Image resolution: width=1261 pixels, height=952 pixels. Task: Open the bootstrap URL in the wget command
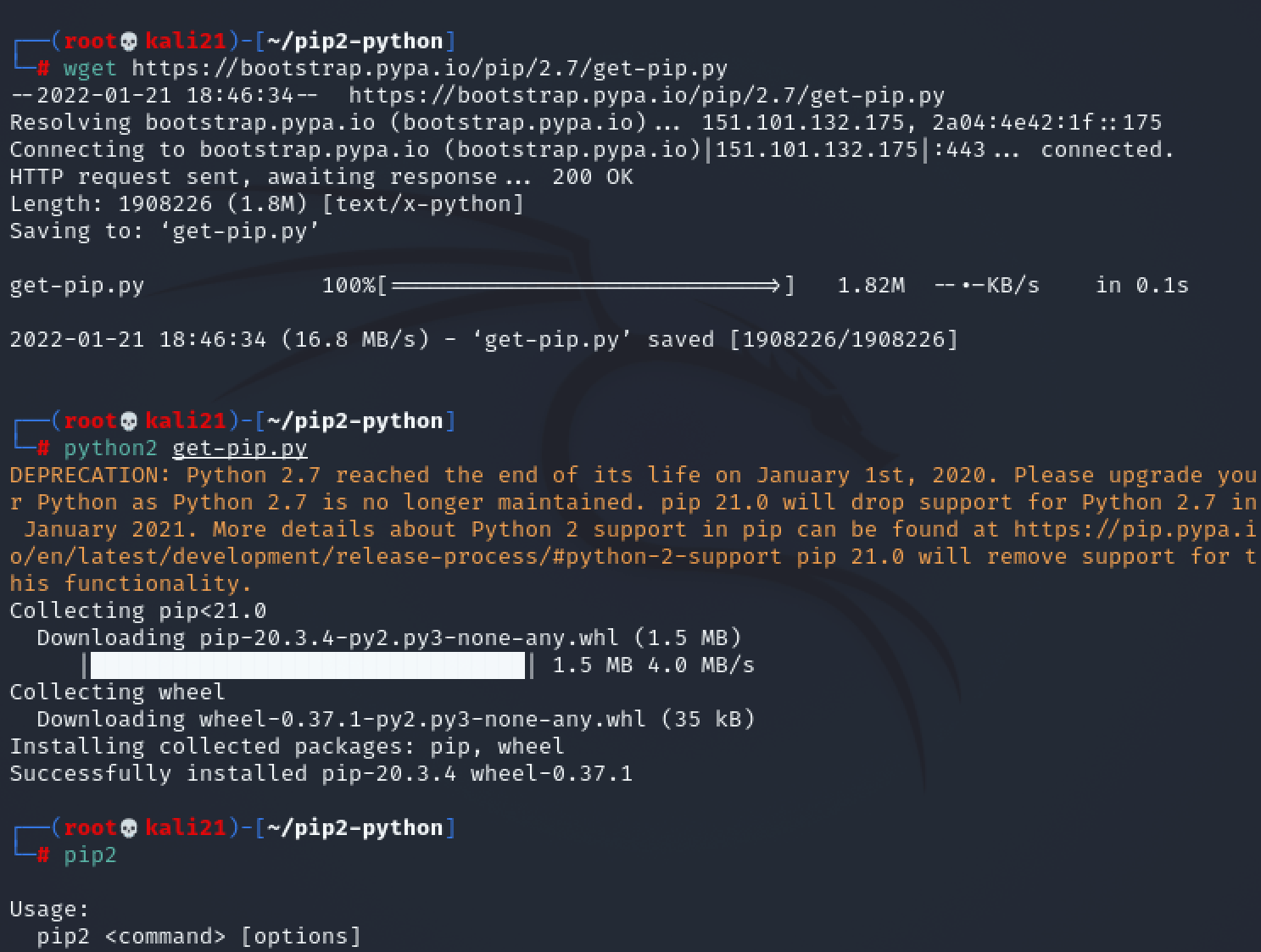(429, 69)
